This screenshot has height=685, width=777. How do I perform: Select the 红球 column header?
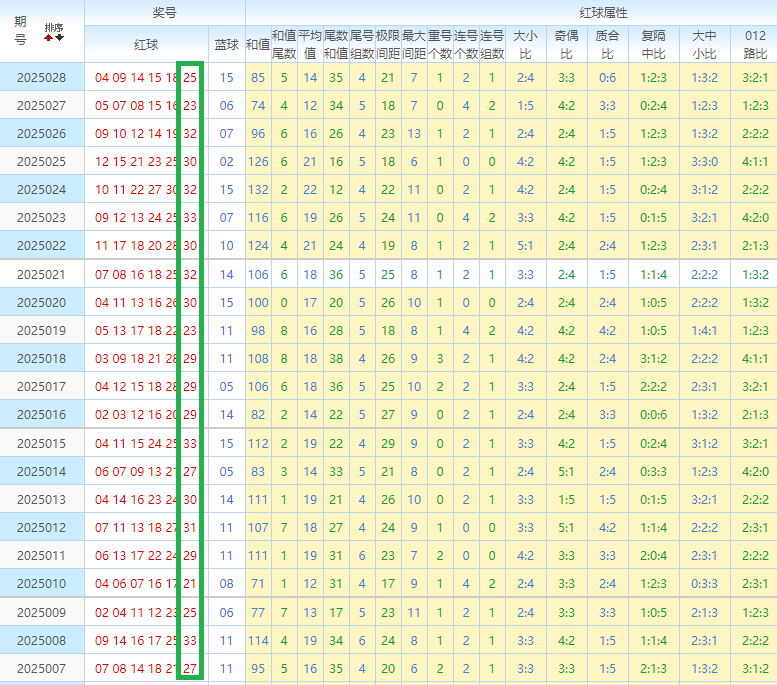(146, 45)
